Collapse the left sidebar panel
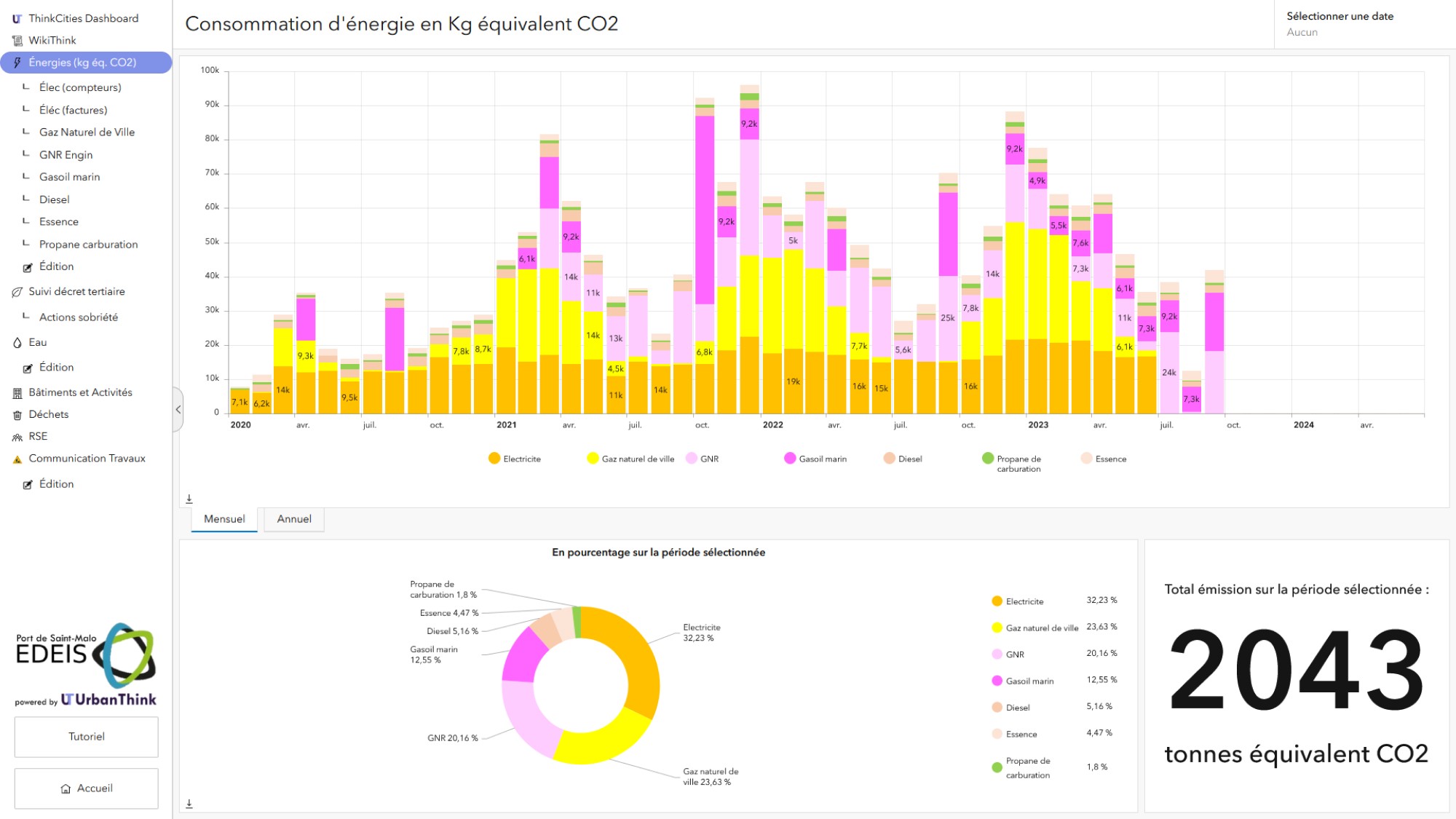 tap(178, 410)
